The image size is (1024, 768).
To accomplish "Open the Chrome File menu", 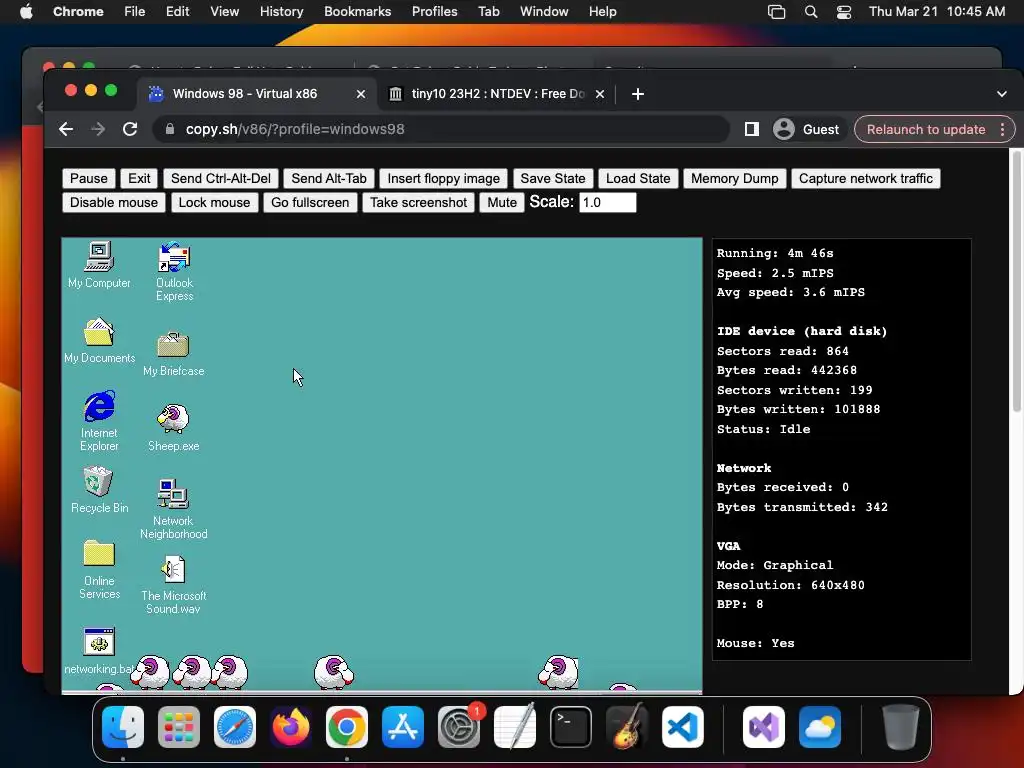I will (135, 12).
